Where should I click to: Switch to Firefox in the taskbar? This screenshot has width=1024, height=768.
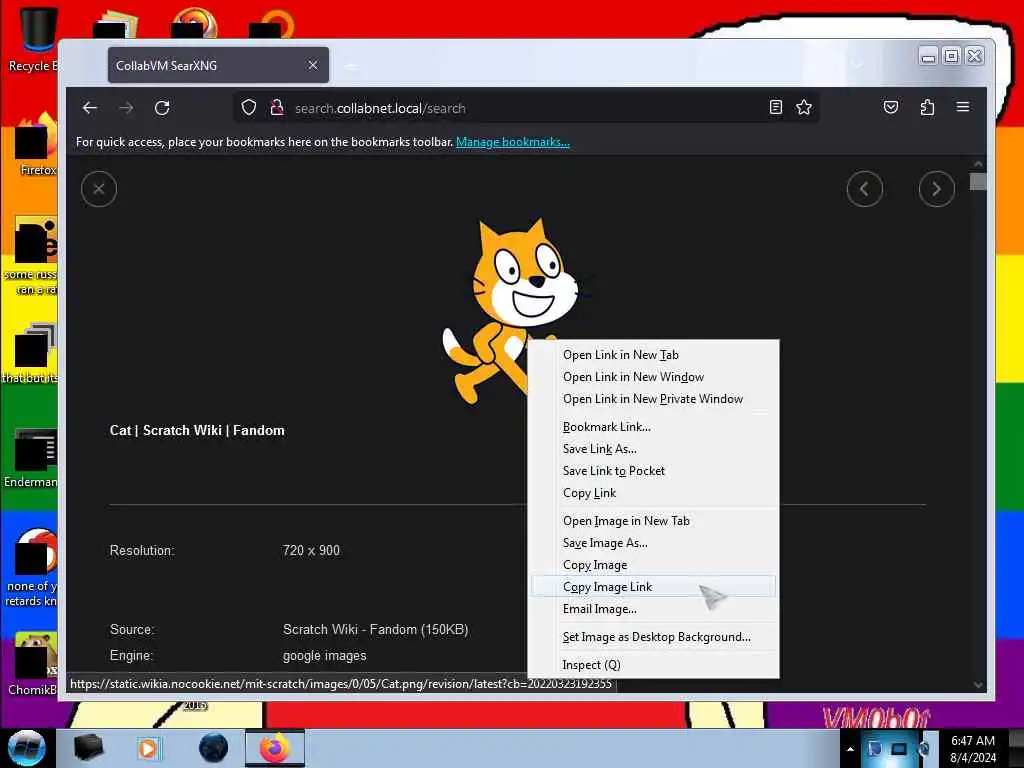pyautogui.click(x=275, y=748)
